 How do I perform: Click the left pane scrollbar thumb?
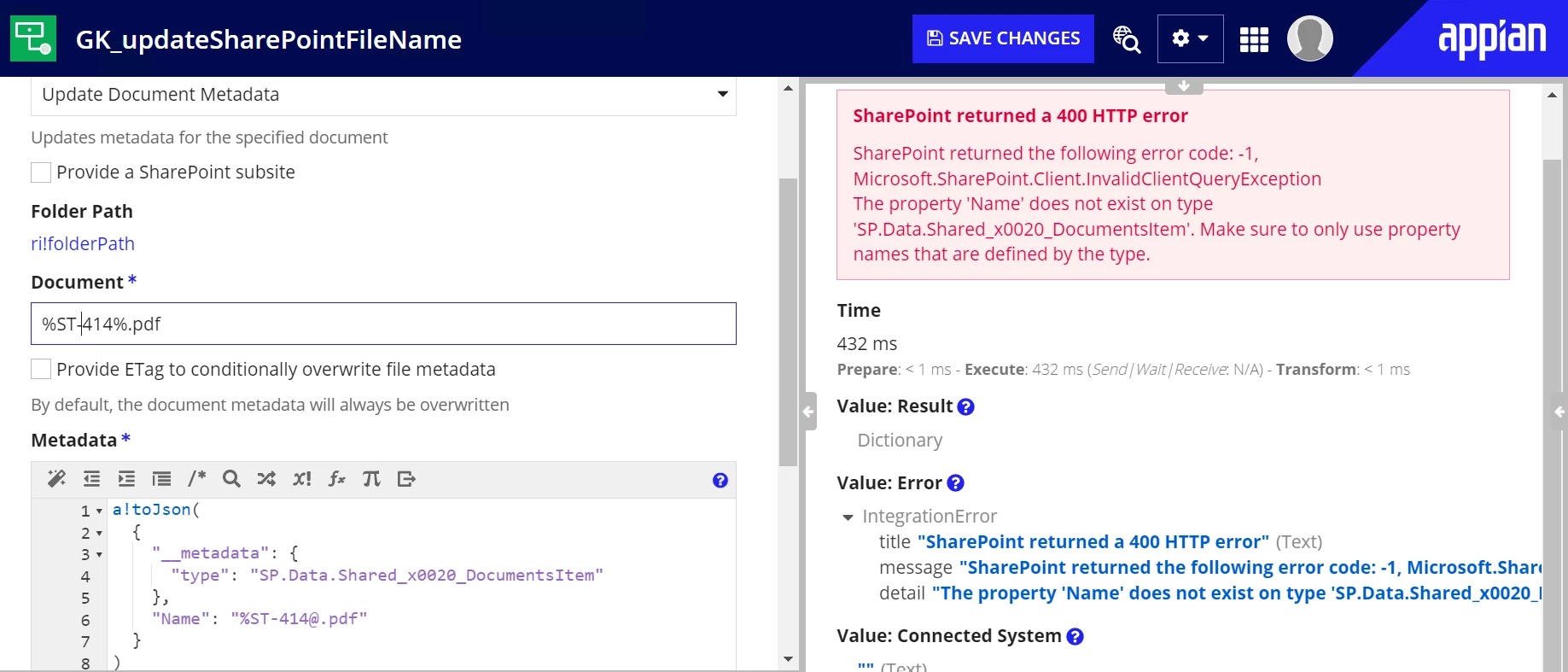[x=788, y=322]
